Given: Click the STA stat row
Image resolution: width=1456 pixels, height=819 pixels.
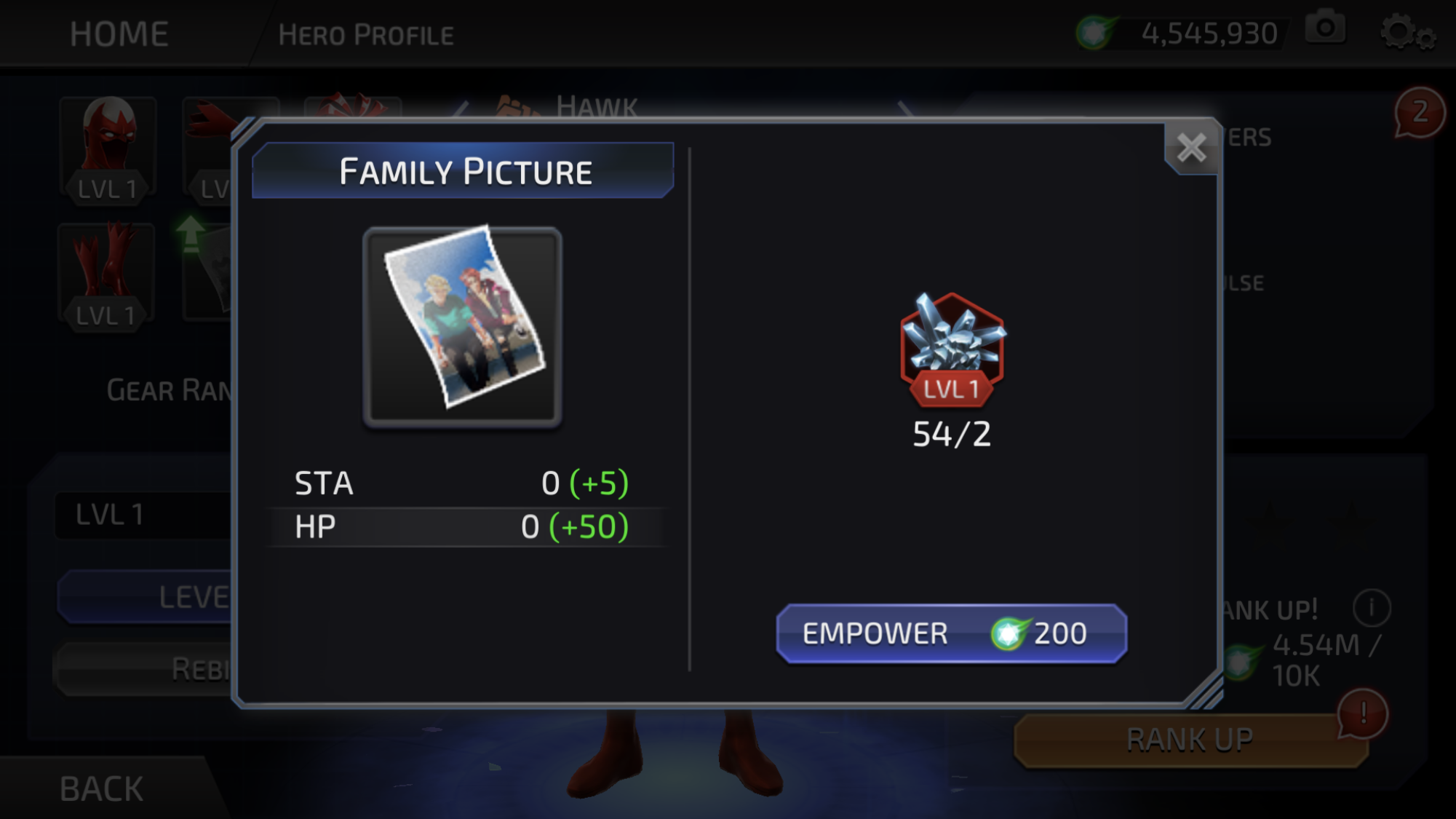Looking at the screenshot, I should click(x=462, y=483).
